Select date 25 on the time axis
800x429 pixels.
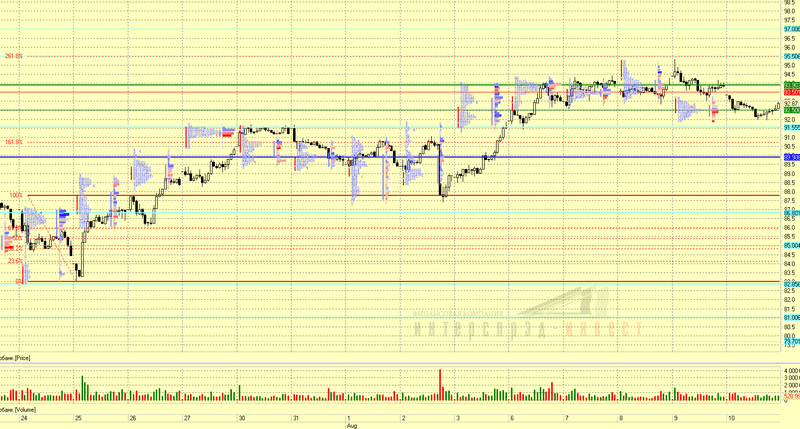click(78, 418)
